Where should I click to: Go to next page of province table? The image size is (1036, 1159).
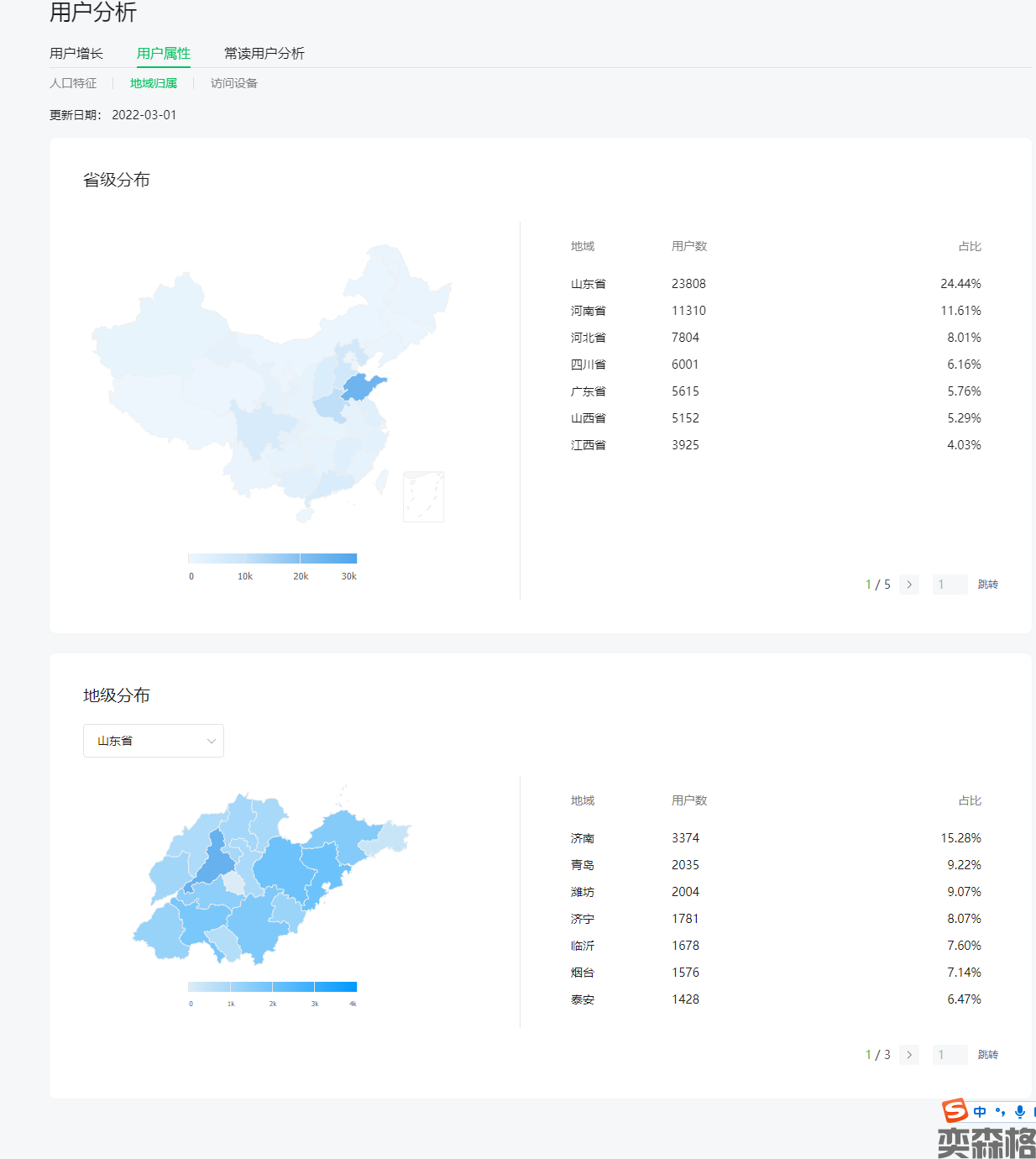(908, 585)
